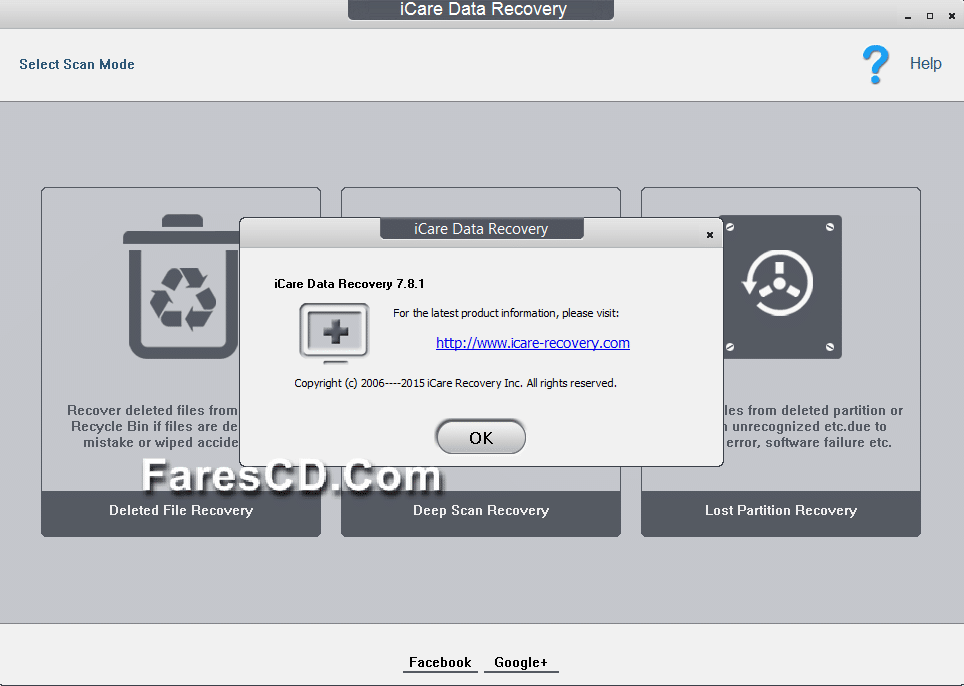Open the Help link text

pyautogui.click(x=925, y=63)
